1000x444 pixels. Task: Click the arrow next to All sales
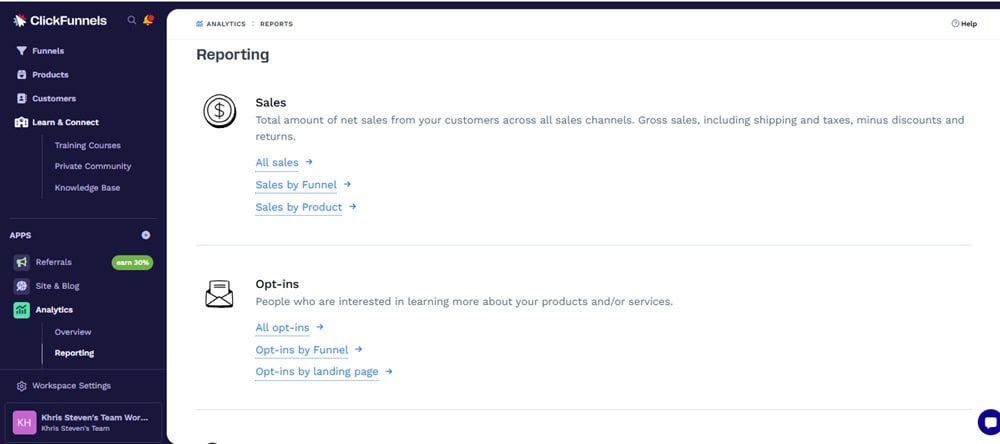click(x=309, y=162)
